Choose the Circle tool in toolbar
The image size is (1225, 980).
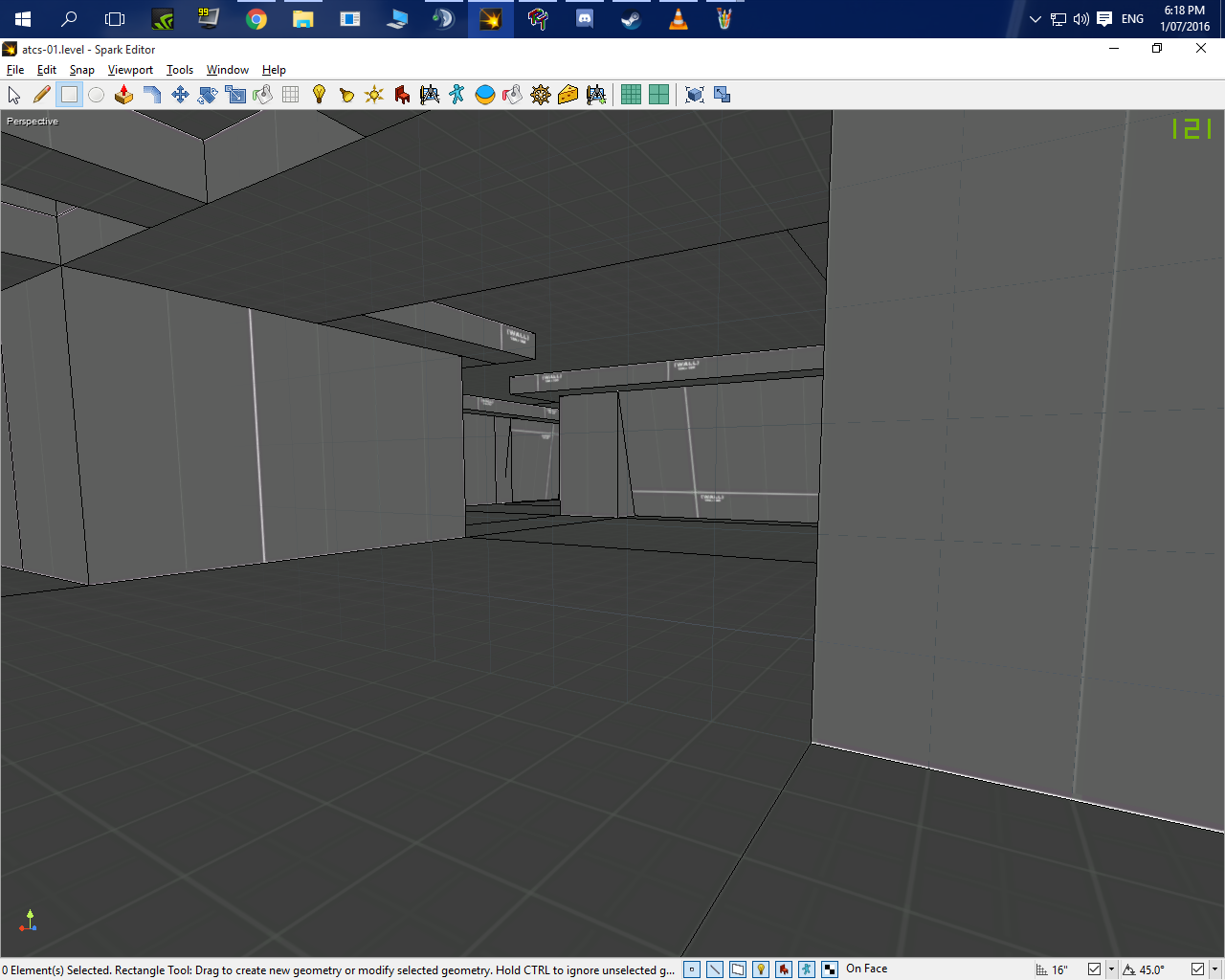point(97,95)
